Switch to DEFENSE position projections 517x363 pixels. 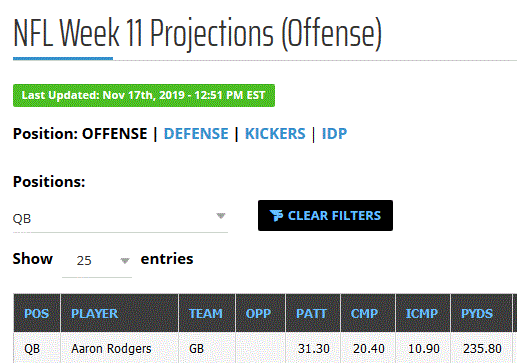click(x=196, y=134)
